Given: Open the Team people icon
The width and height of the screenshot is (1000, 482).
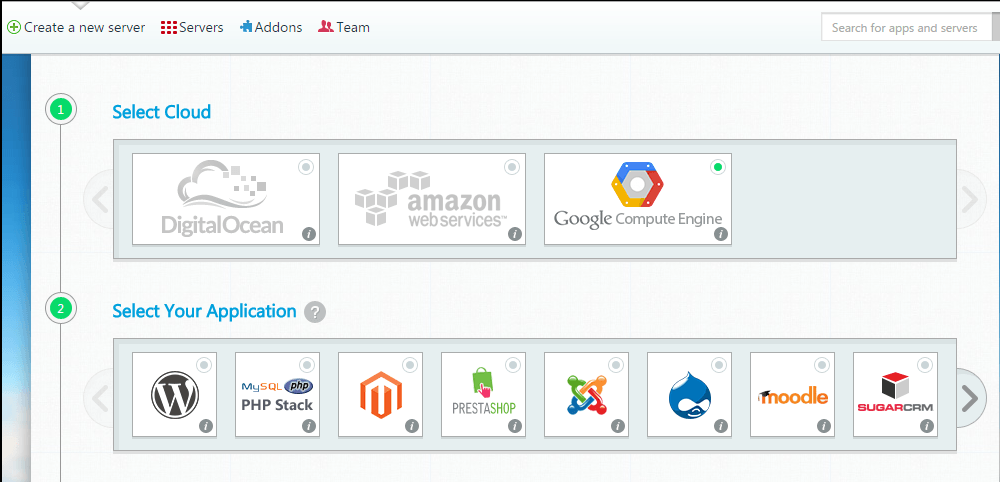Looking at the screenshot, I should [x=326, y=27].
